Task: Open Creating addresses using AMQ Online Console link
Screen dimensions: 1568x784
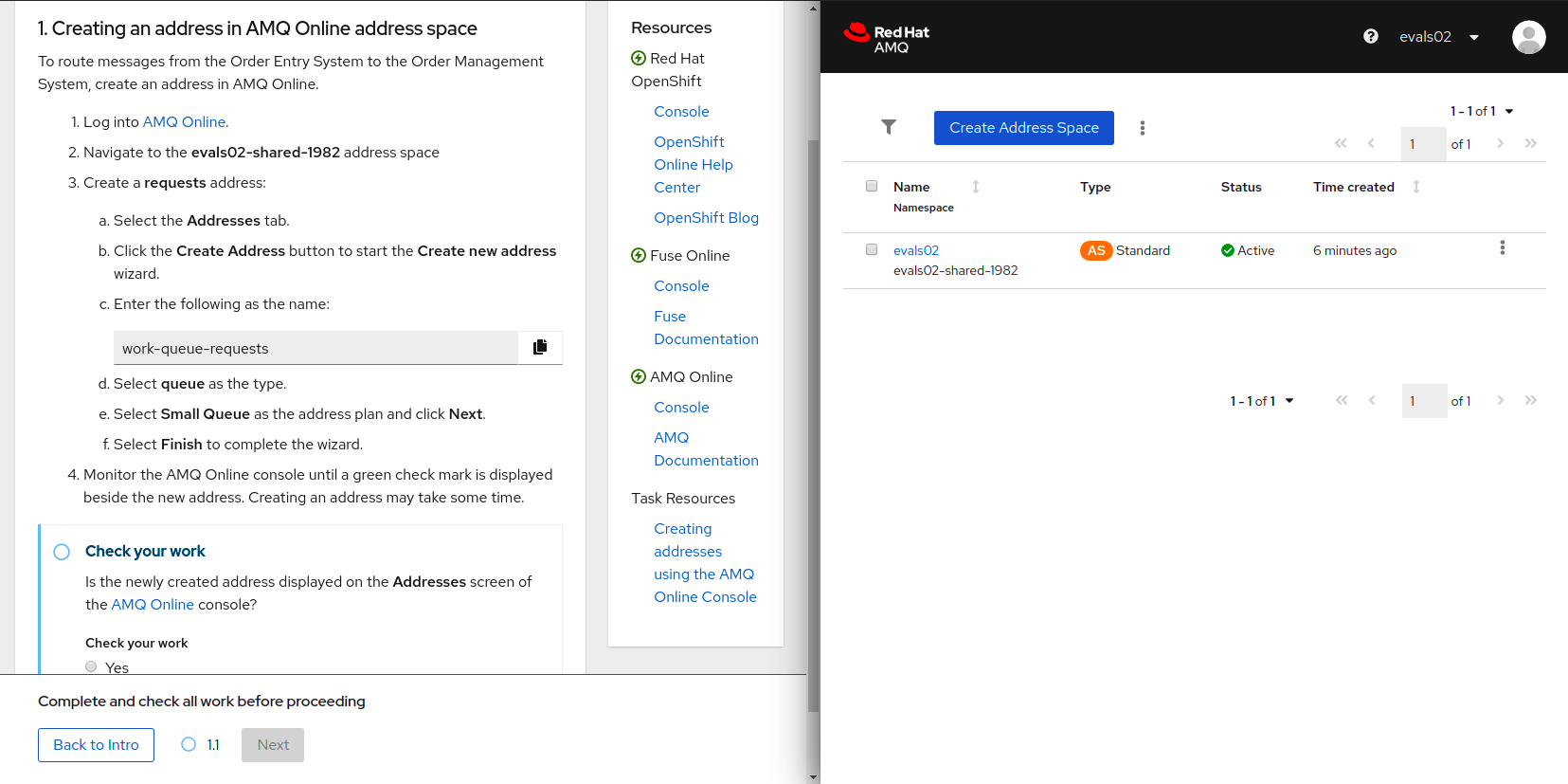Action: coord(705,562)
